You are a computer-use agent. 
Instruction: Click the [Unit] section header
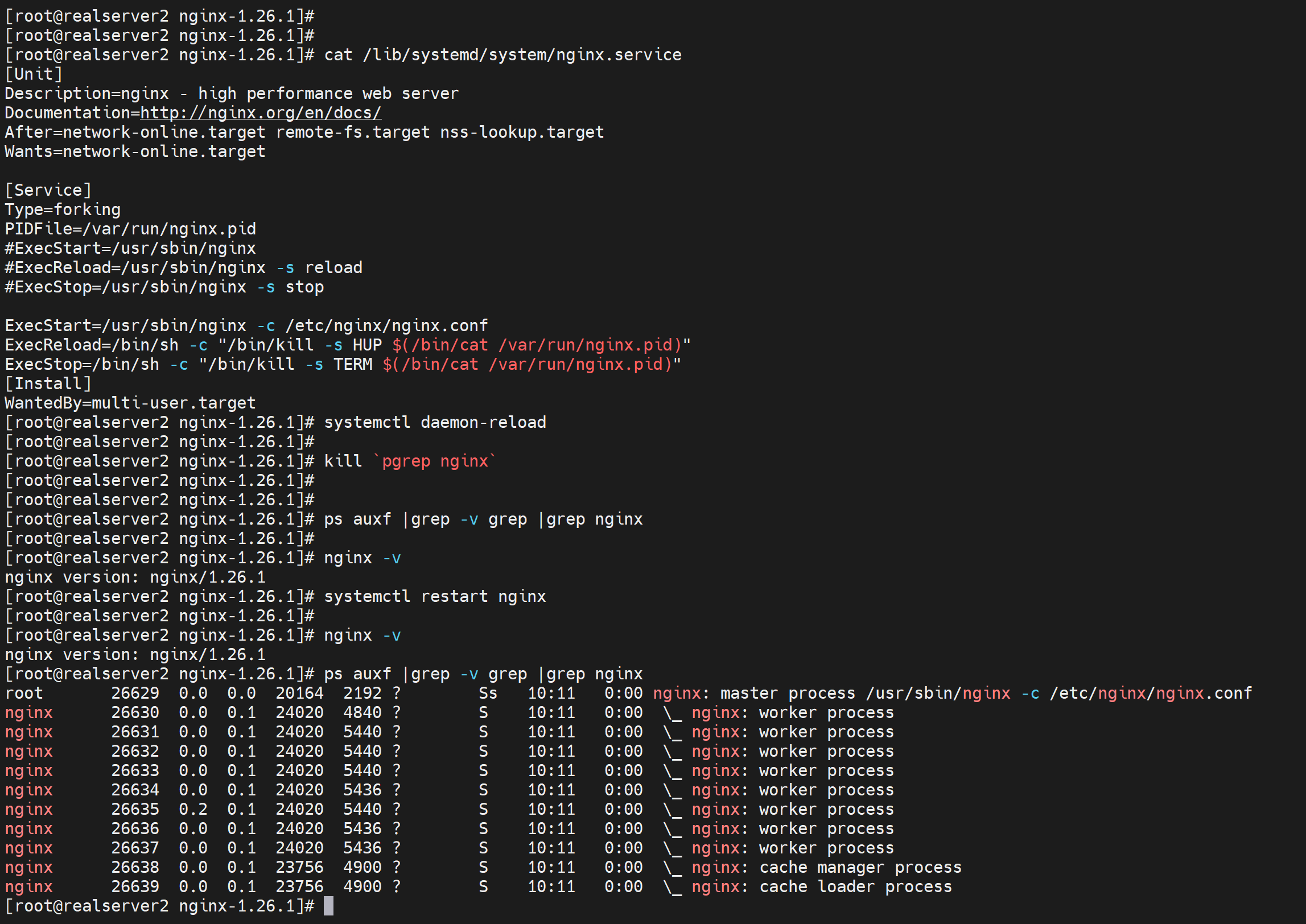tap(34, 74)
